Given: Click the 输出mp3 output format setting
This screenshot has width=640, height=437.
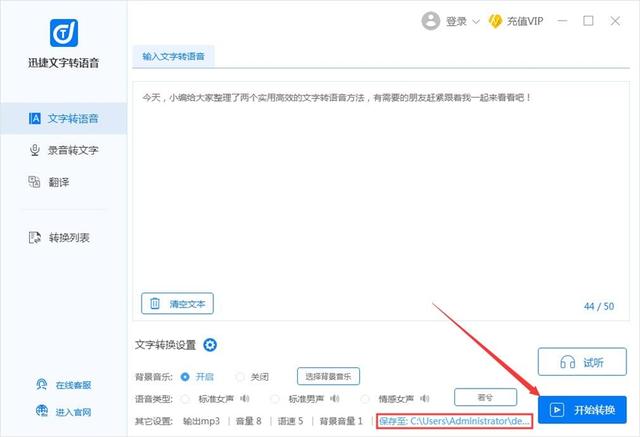Looking at the screenshot, I should pos(201,421).
